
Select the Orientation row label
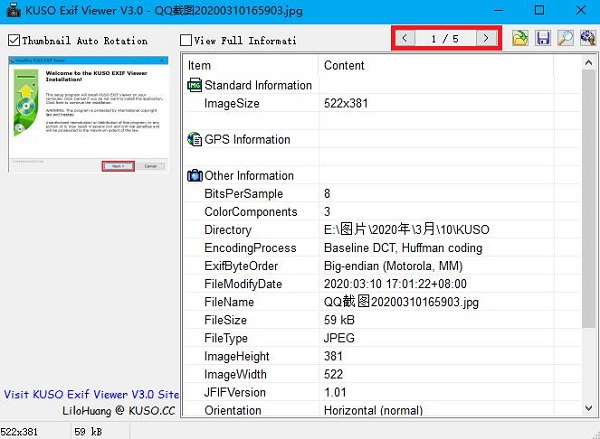233,410
